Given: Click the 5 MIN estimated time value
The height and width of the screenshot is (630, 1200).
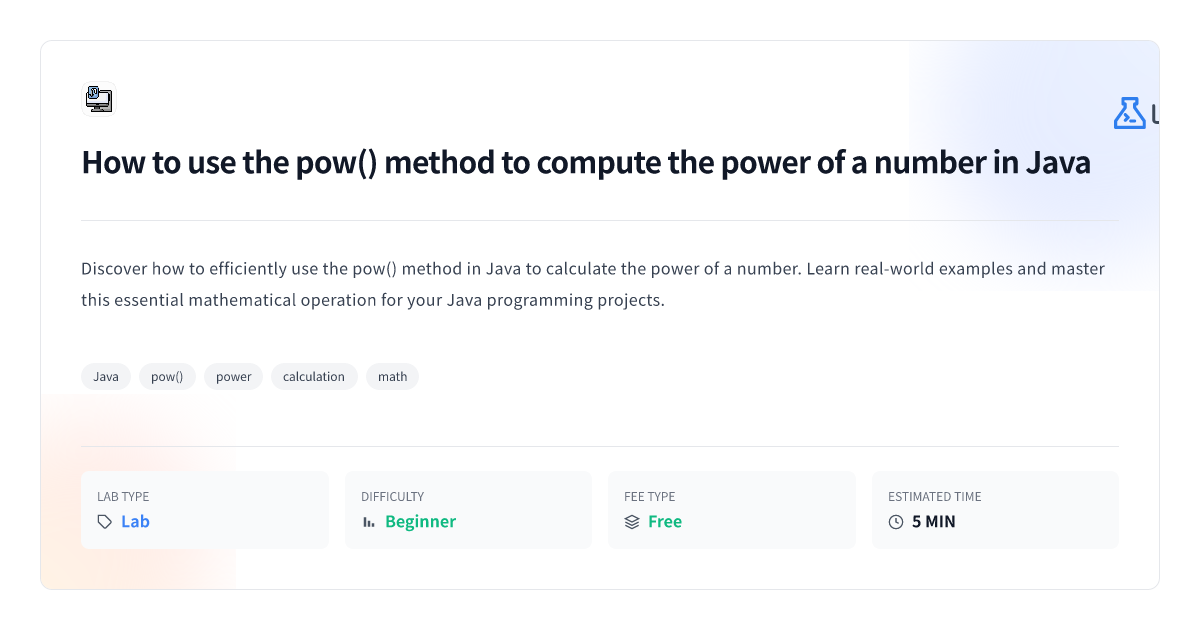Looking at the screenshot, I should point(934,522).
